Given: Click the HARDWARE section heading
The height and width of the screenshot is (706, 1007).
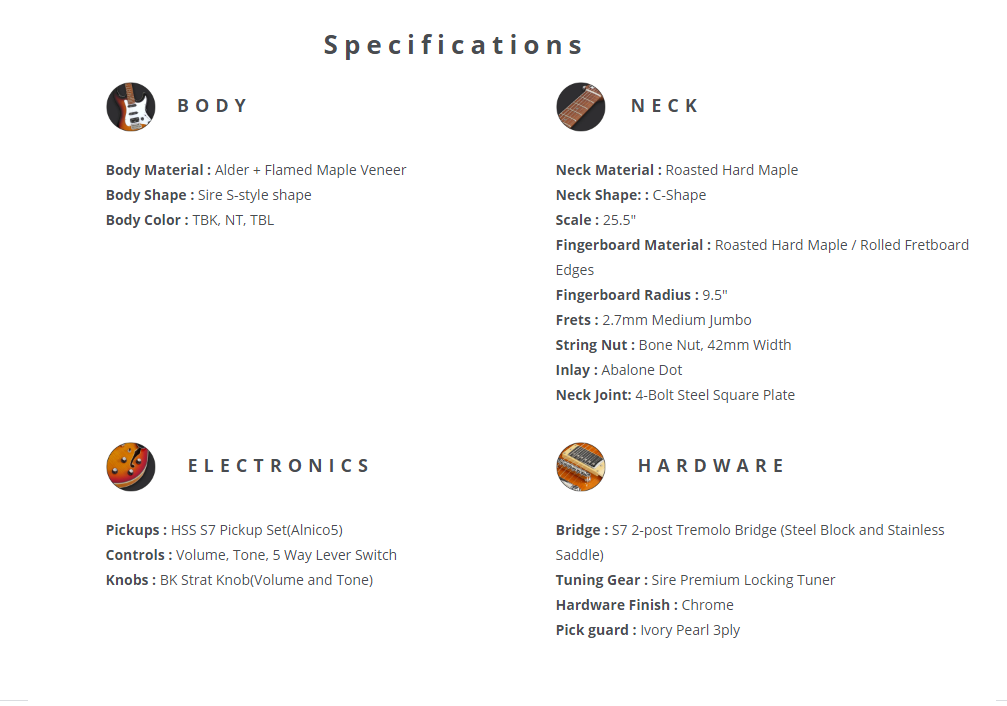Looking at the screenshot, I should 711,466.
